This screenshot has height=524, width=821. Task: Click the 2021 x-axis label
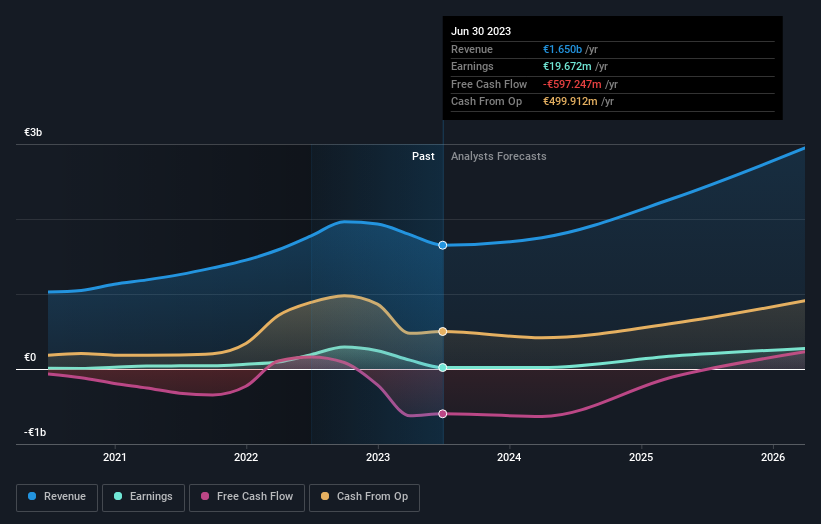tap(115, 458)
